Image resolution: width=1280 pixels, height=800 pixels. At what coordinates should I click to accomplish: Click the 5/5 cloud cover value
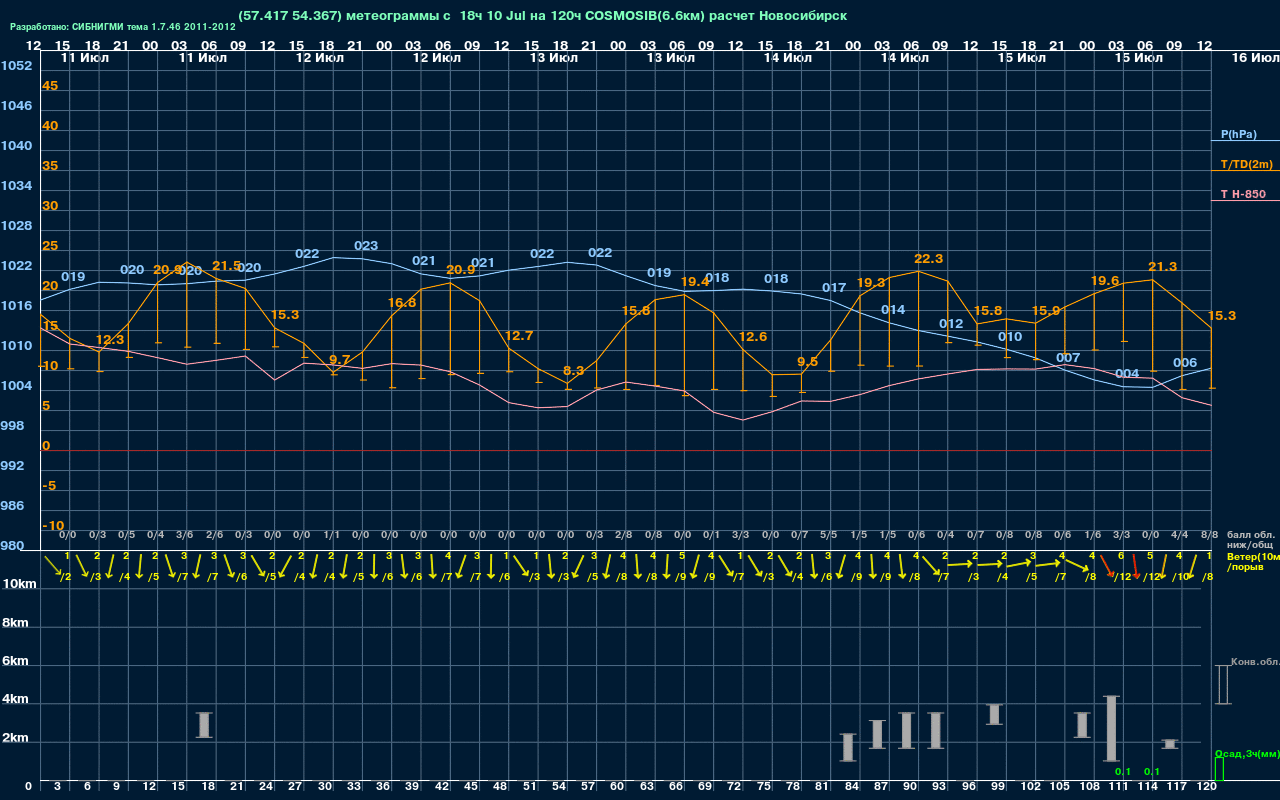829,536
